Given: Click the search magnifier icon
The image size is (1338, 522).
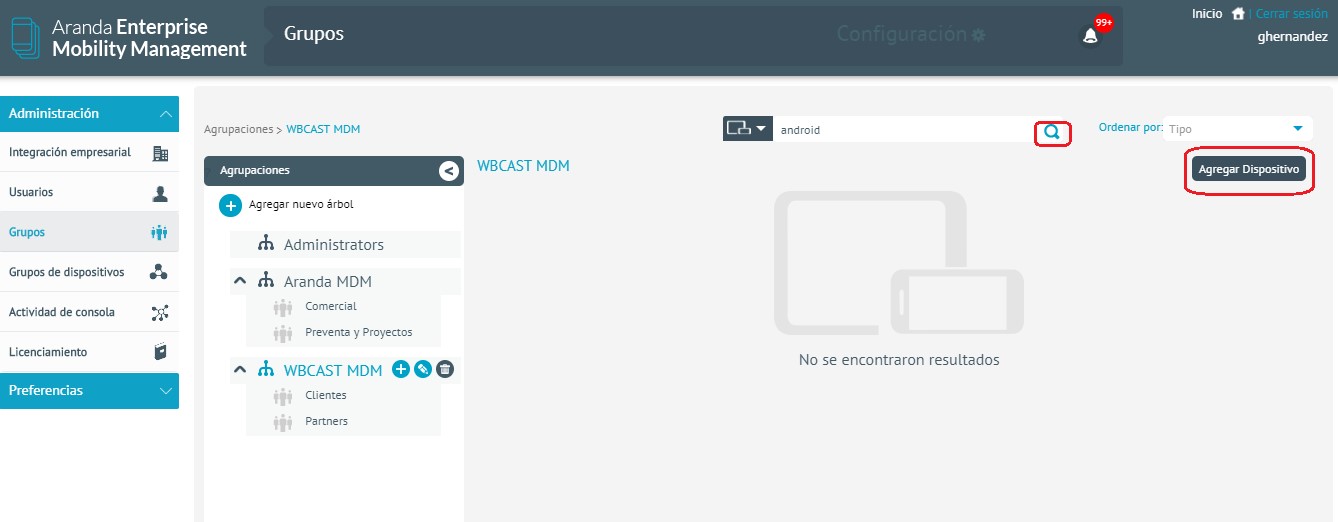Looking at the screenshot, I should pyautogui.click(x=1052, y=131).
